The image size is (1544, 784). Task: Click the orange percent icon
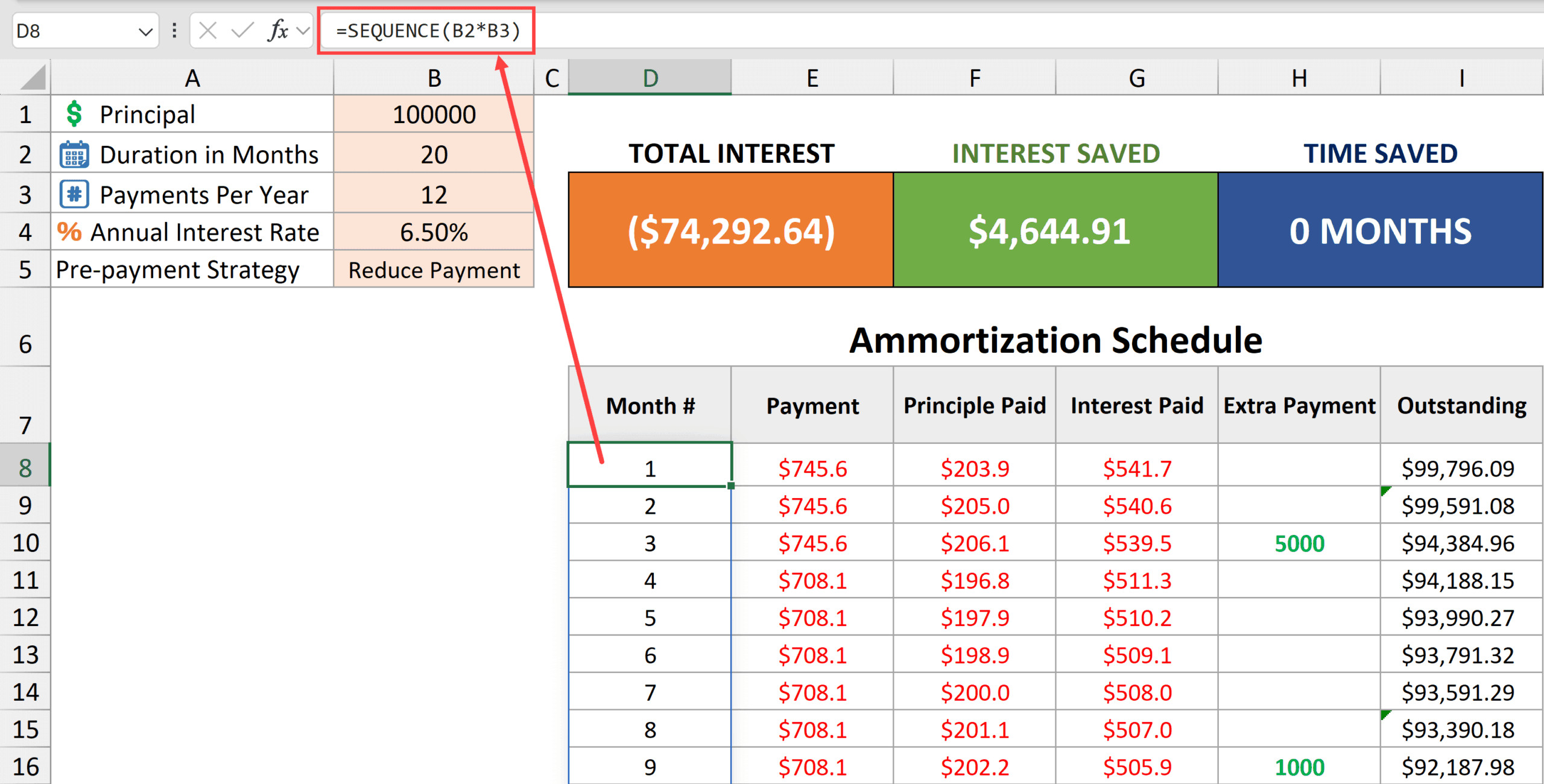click(x=69, y=232)
